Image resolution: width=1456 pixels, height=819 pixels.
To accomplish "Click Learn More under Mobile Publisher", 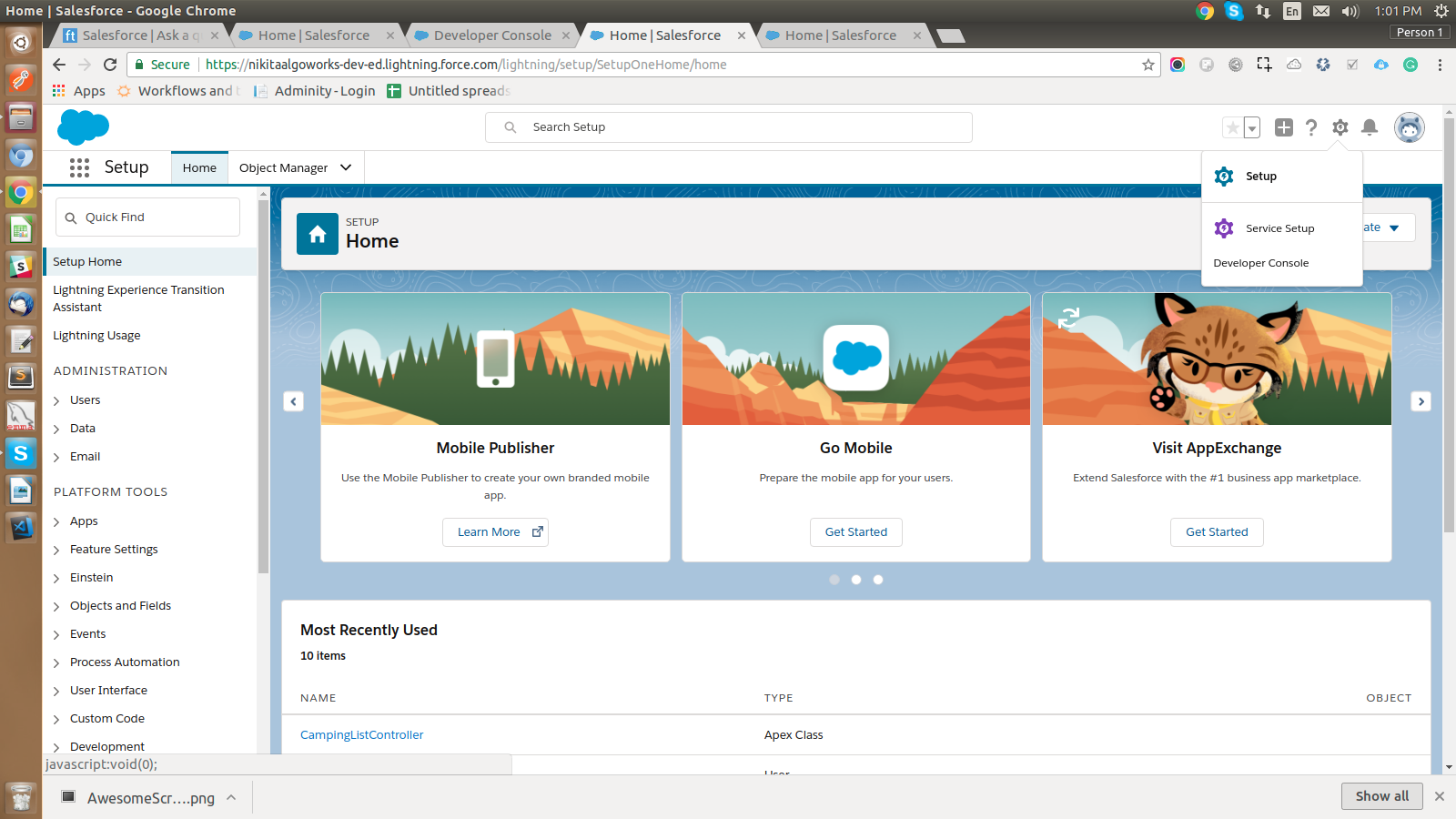I will [x=495, y=532].
